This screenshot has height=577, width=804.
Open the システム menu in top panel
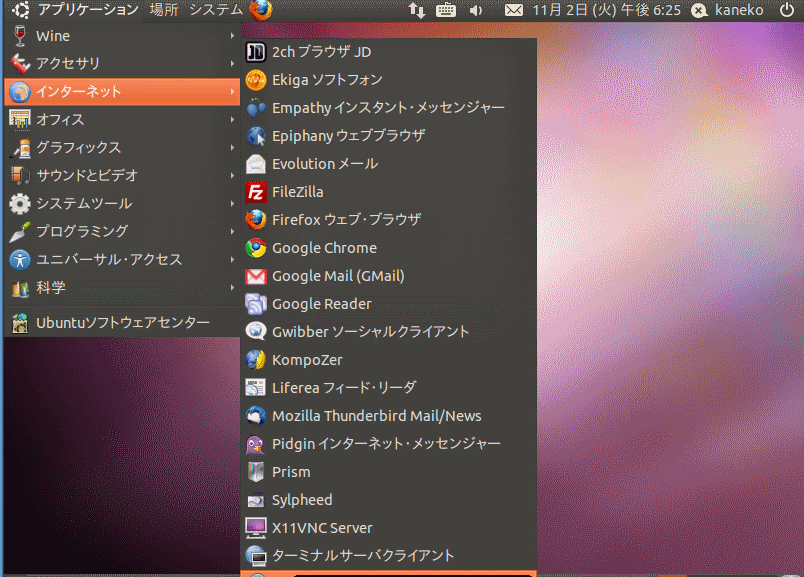coord(215,10)
